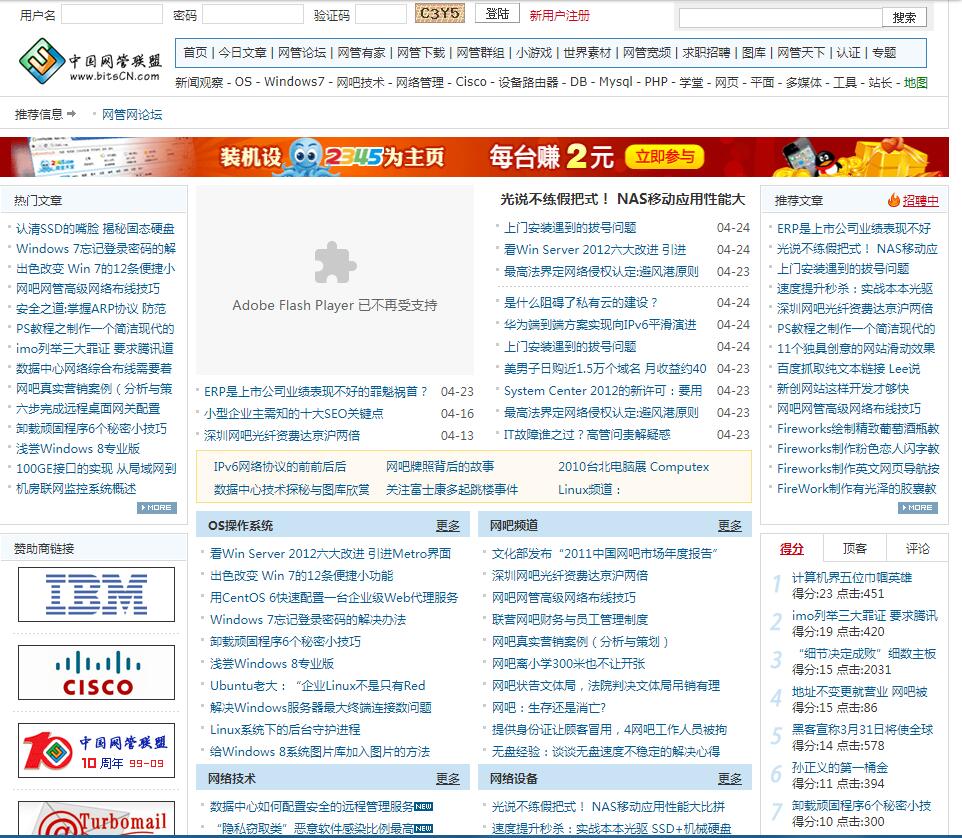Click the MORE icon under 热门文章

pyautogui.click(x=157, y=508)
